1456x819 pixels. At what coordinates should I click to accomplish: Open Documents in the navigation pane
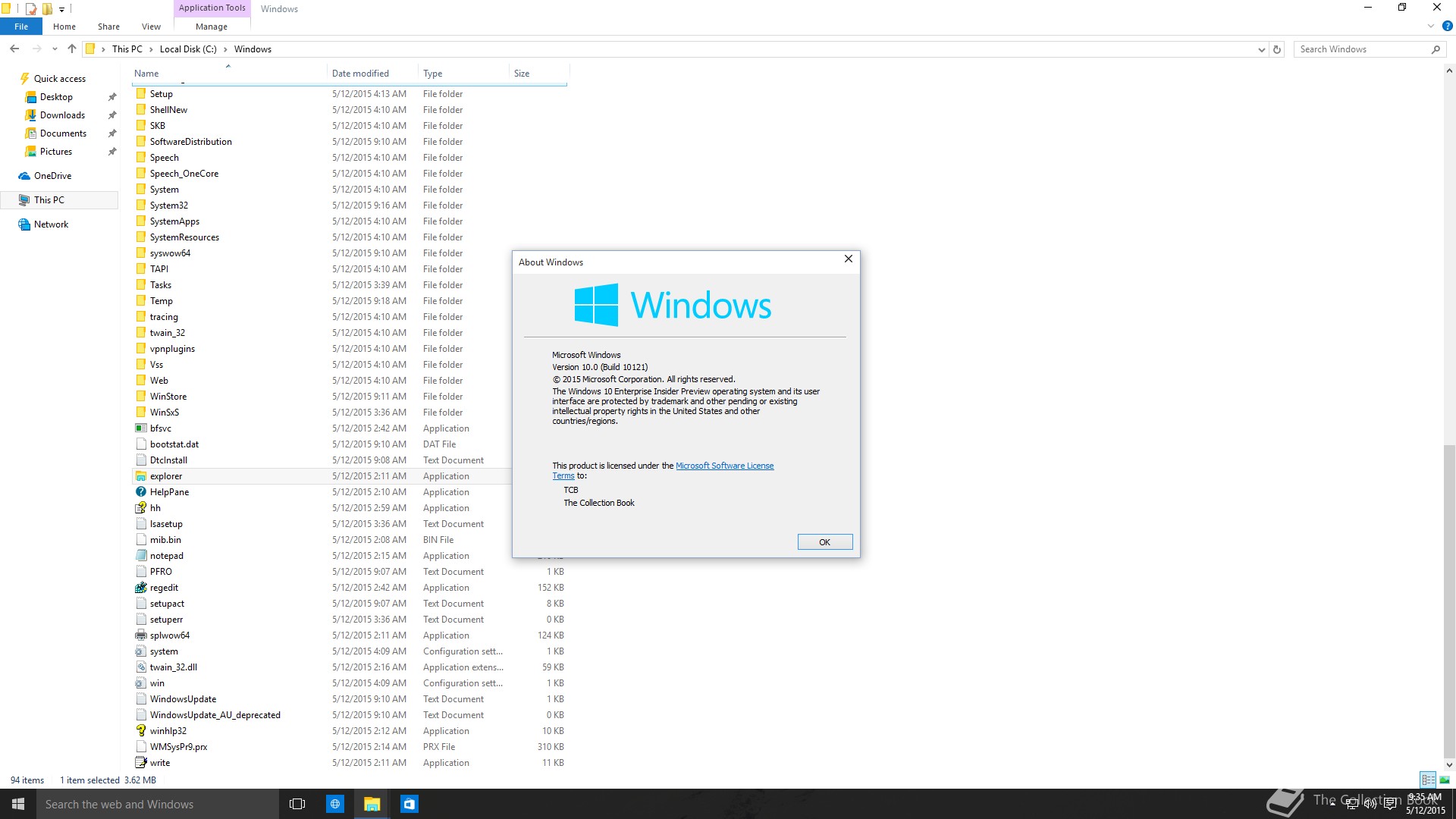(63, 133)
